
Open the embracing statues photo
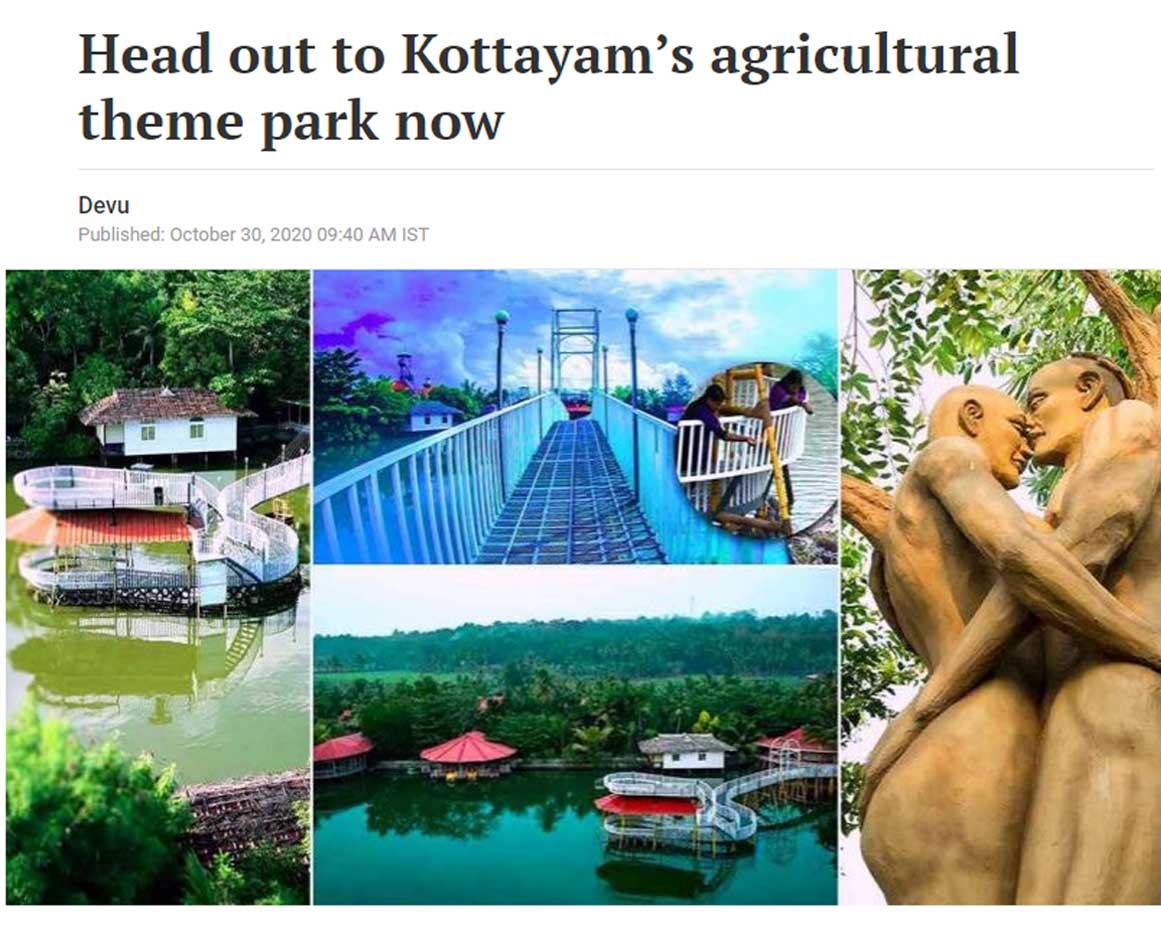tap(1001, 586)
